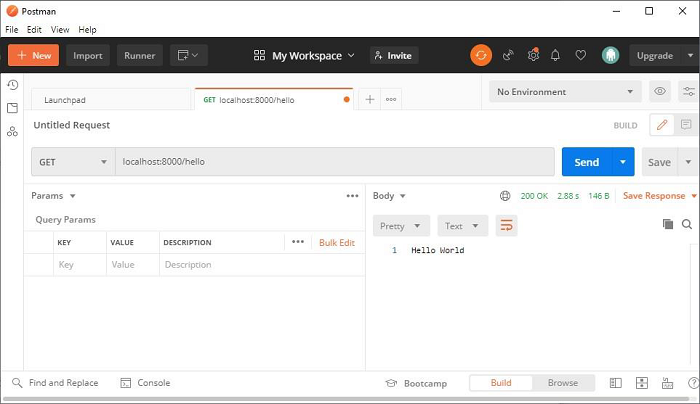Screen dimensions: 700x404
Task: Open the comments icon beside the pencil
Action: (x=686, y=125)
